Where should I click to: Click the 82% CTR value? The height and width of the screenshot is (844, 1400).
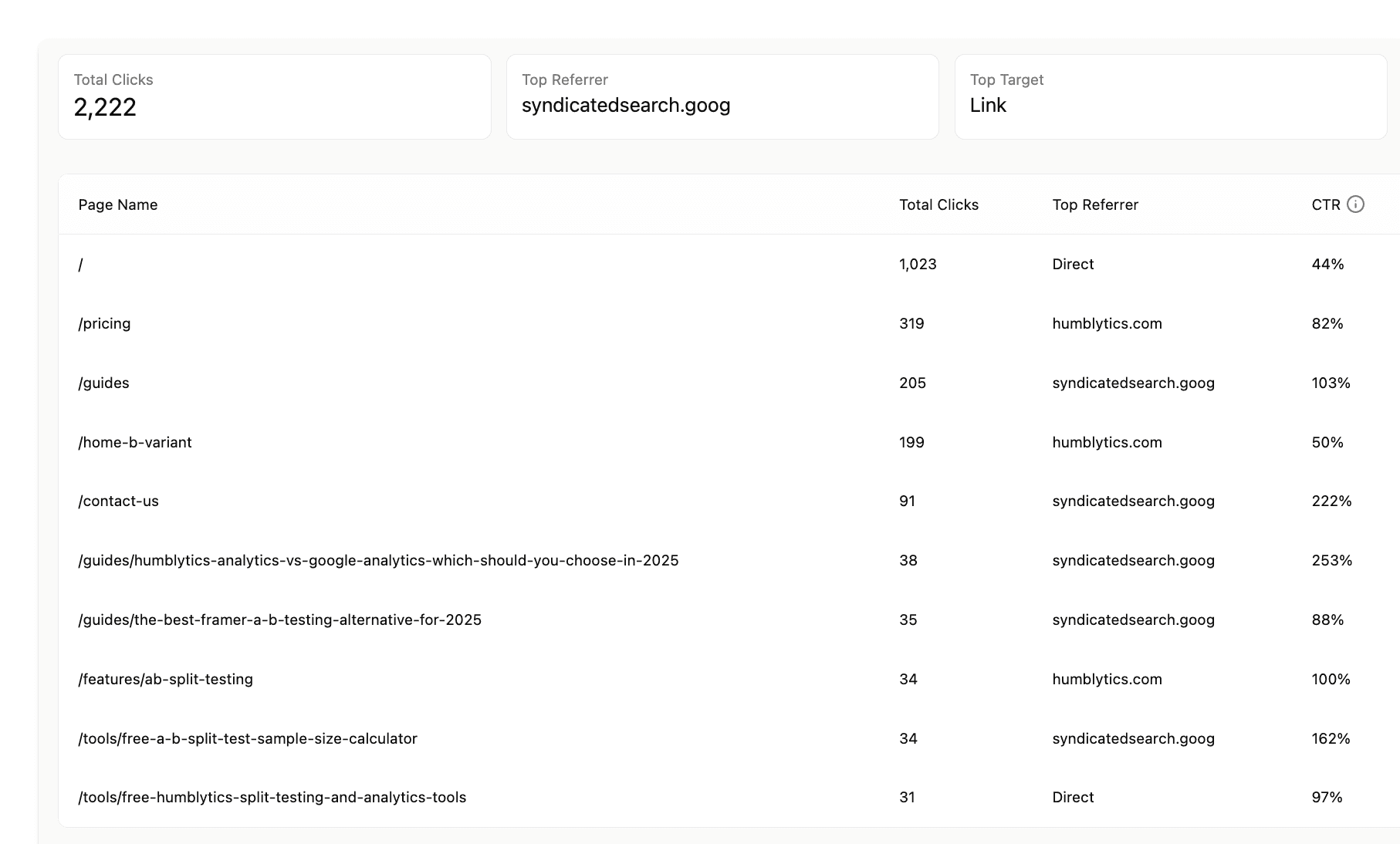(x=1327, y=323)
